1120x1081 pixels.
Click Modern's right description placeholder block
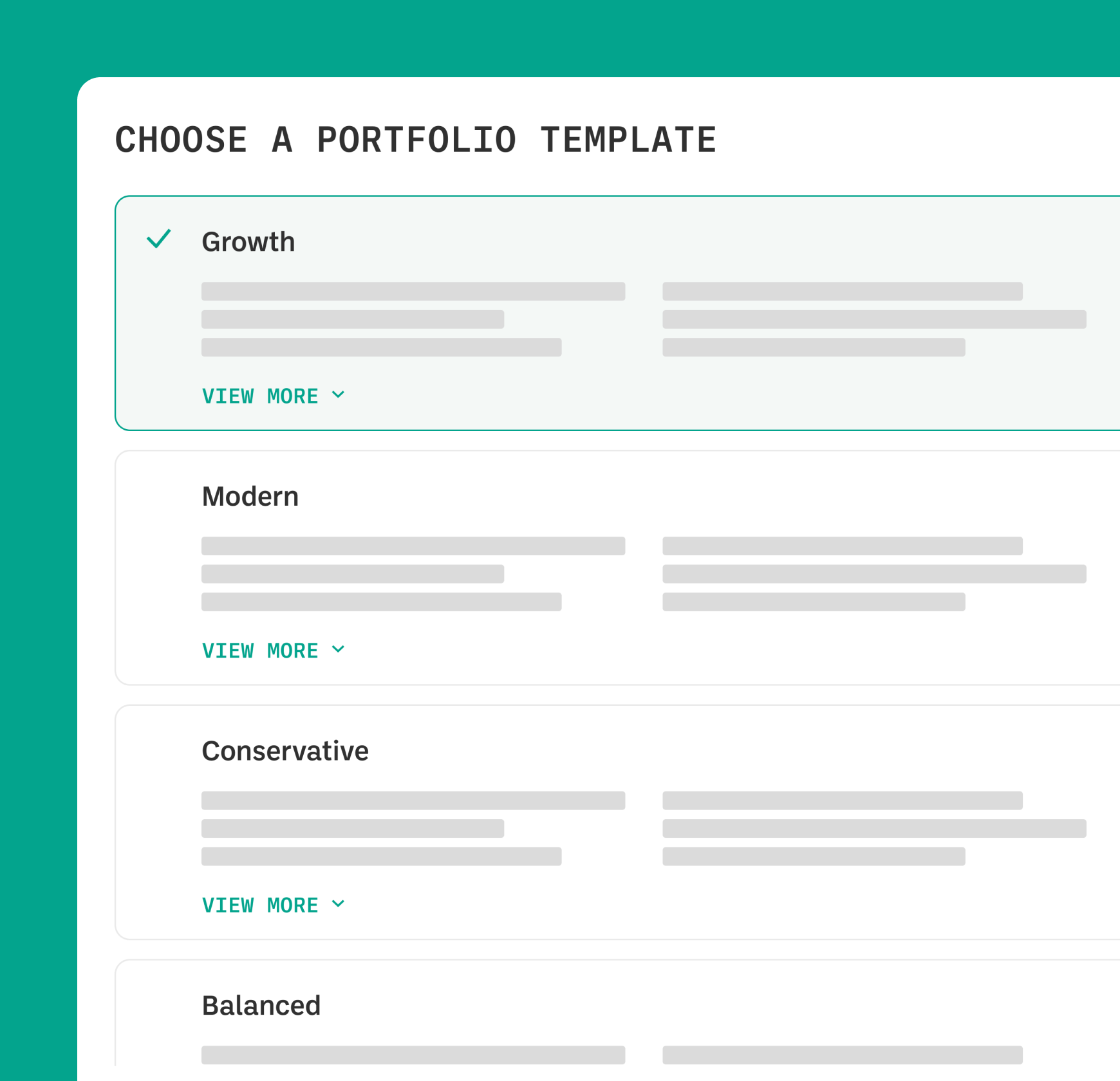[x=874, y=574]
